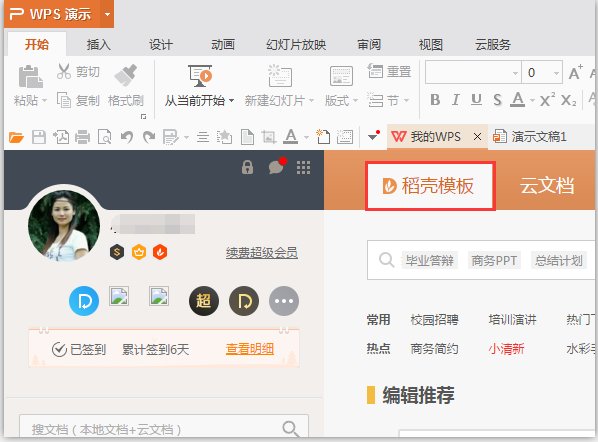598x442 pixels.
Task: Open the 审阅 ribbon tab
Action: click(x=369, y=45)
